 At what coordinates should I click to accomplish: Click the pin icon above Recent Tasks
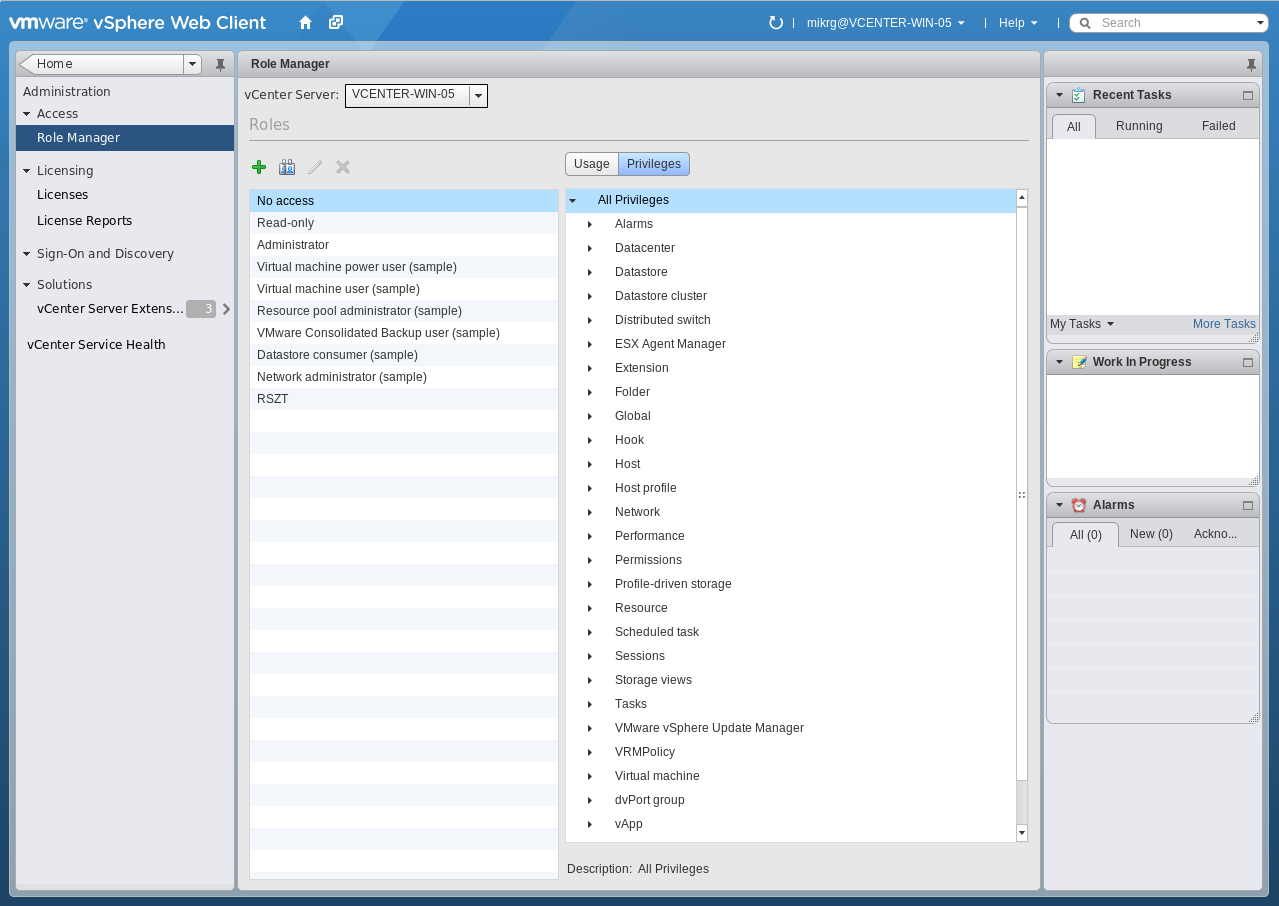(x=1251, y=65)
